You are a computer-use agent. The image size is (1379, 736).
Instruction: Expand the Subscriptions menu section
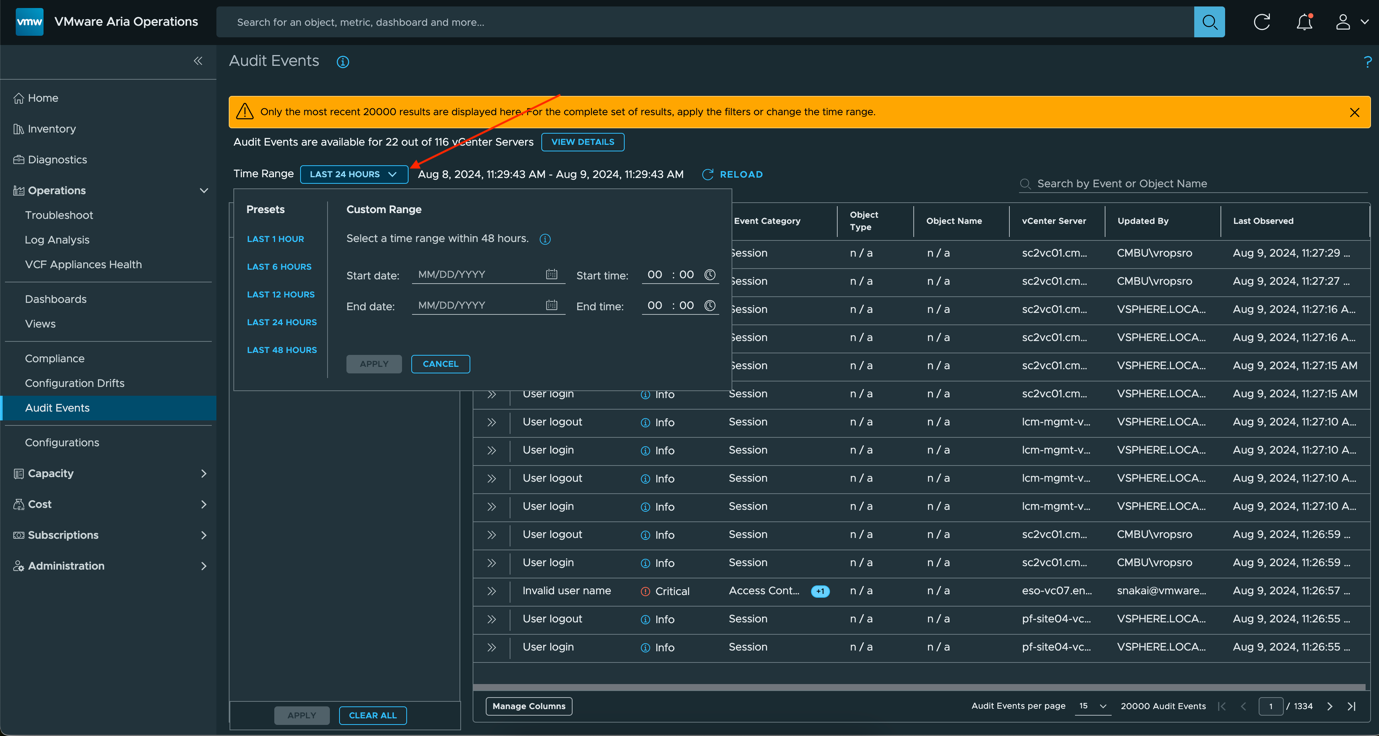[x=204, y=535]
